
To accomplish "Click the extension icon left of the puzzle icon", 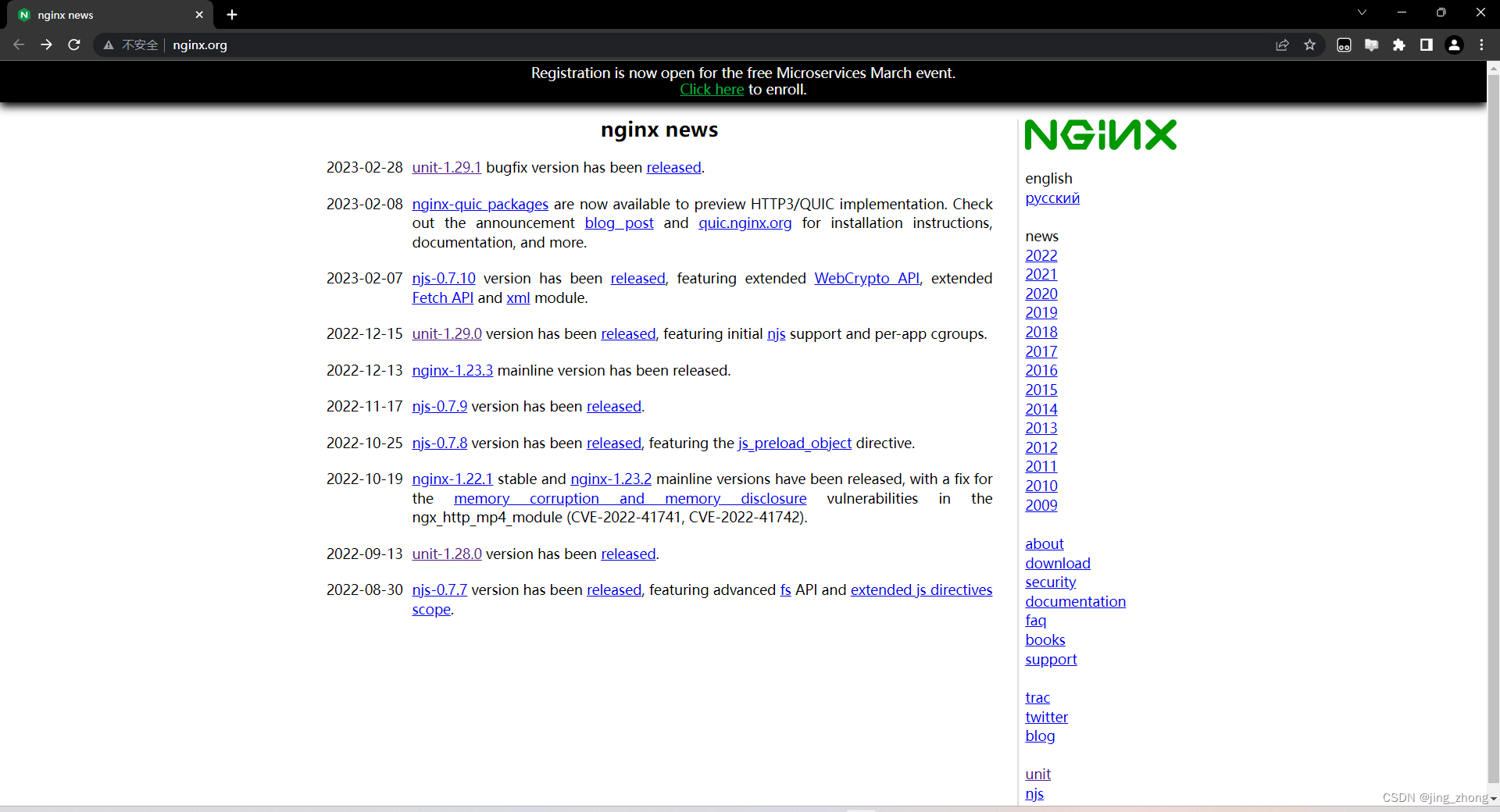I will [x=1371, y=45].
